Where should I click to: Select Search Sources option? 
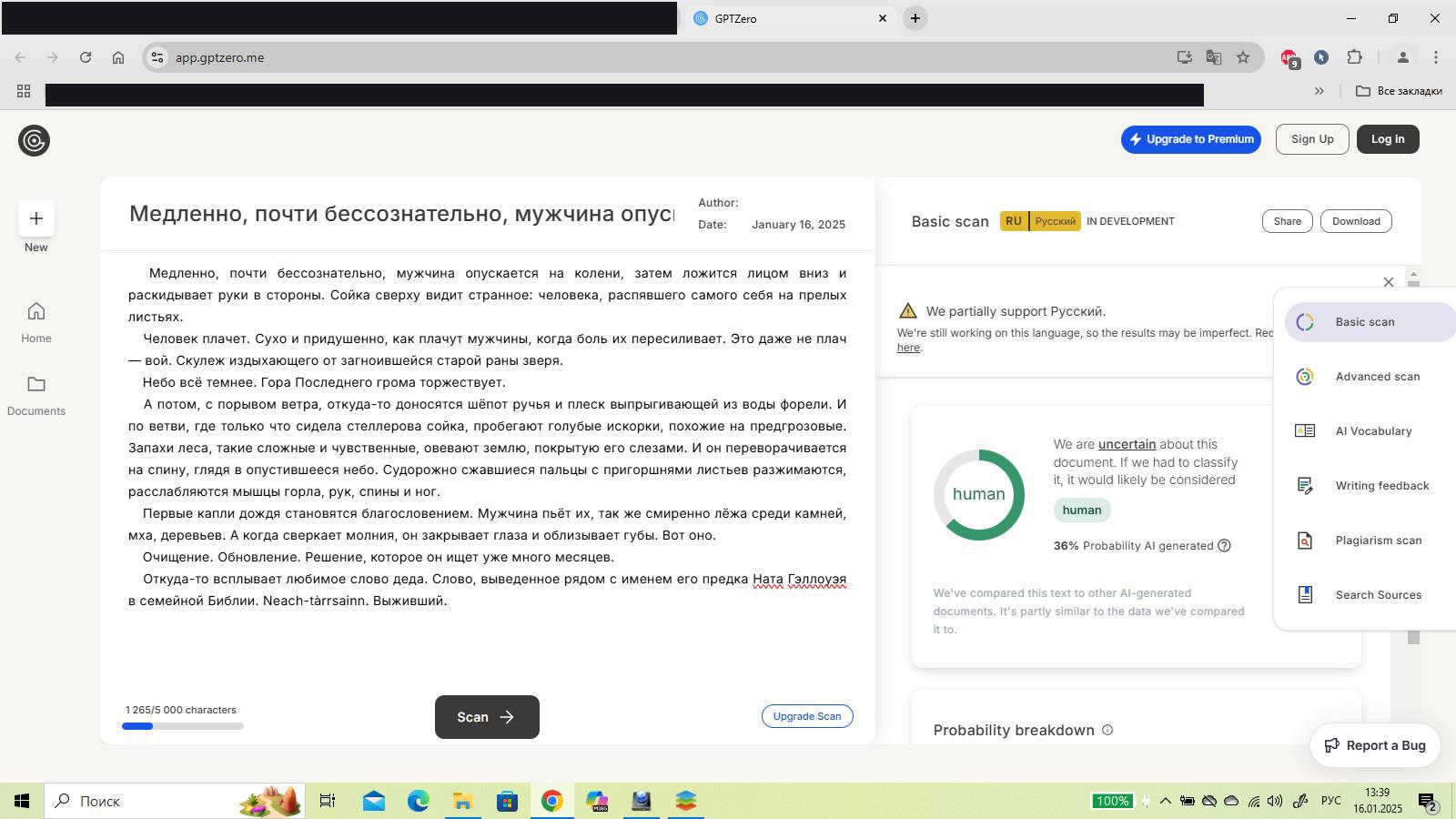click(1377, 595)
